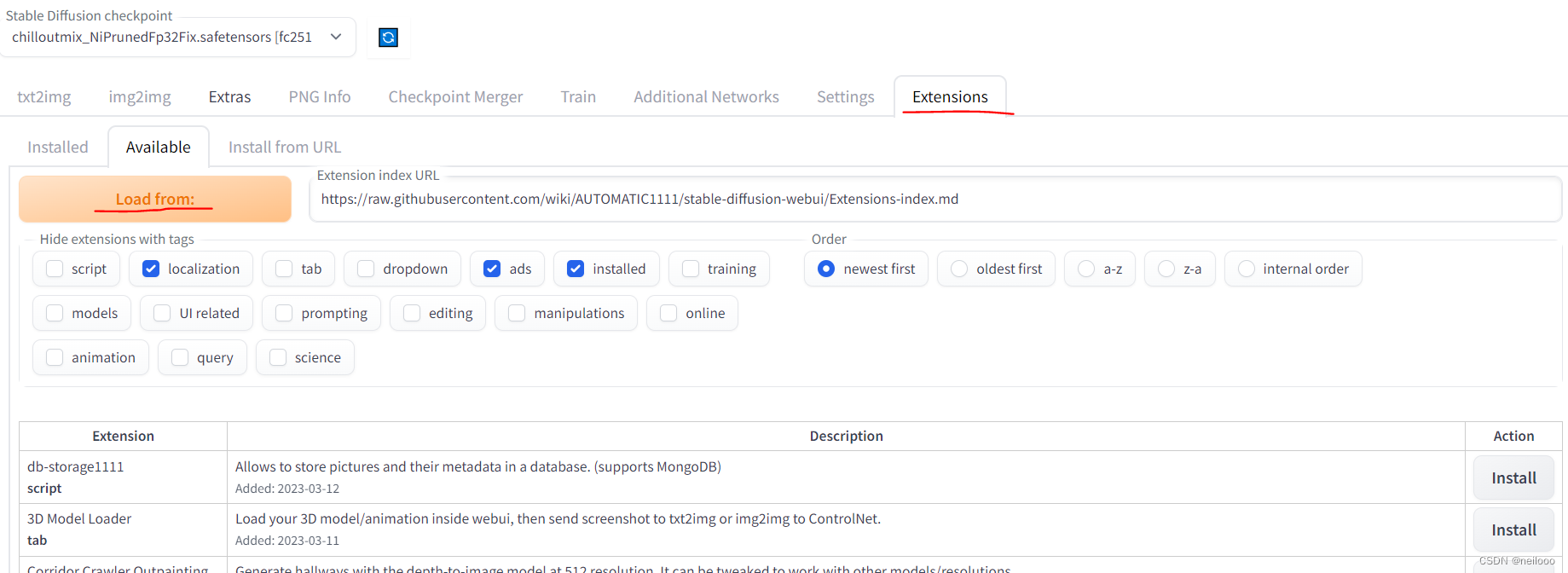The height and width of the screenshot is (573, 1568).
Task: Open the Stable Diffusion checkpoint dropdown
Action: point(177,38)
